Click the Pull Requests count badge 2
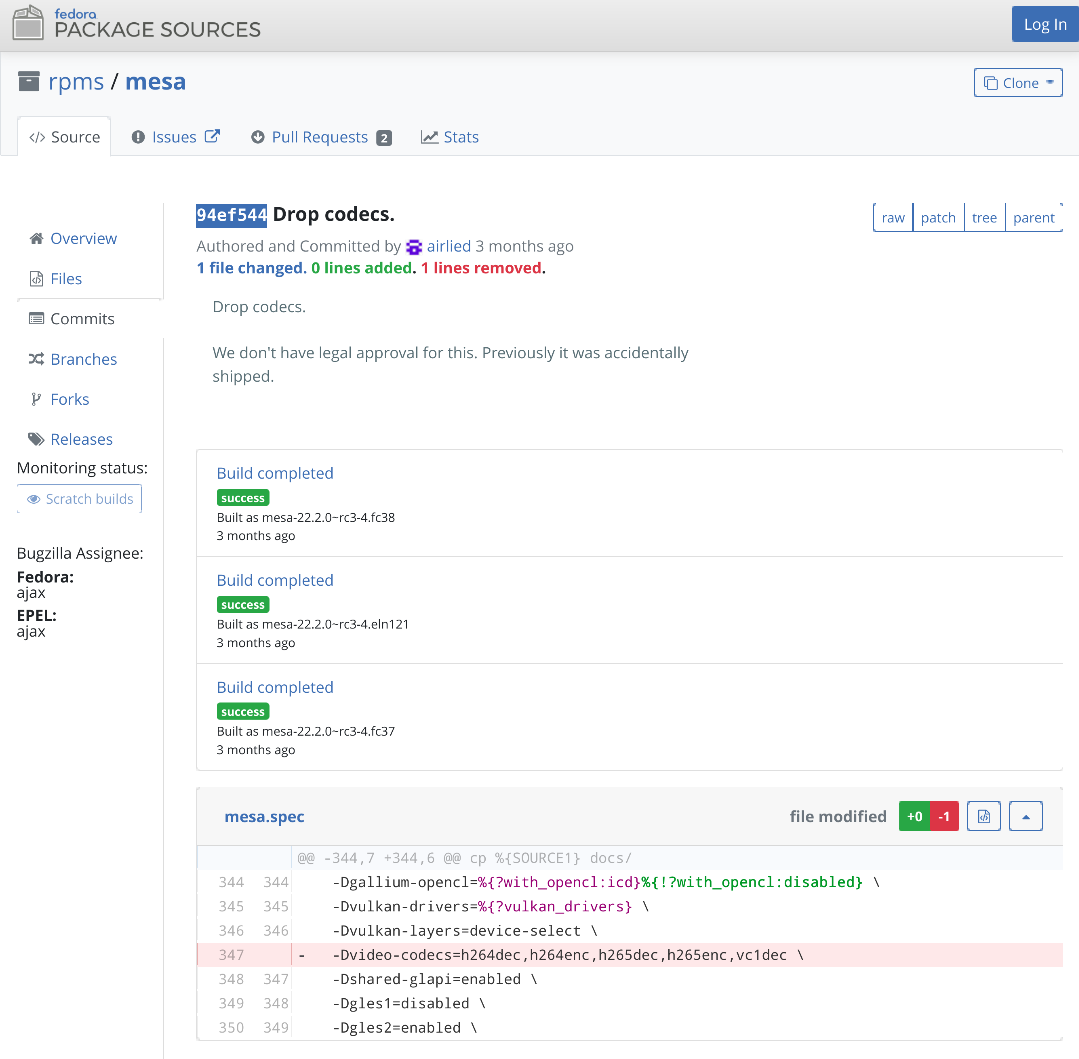1079x1059 pixels. pyautogui.click(x=384, y=138)
